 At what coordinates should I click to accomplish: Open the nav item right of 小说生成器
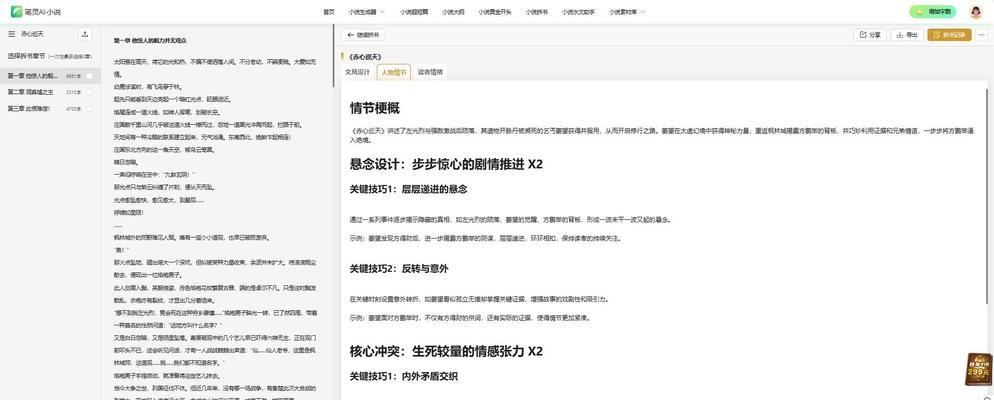[x=414, y=12]
